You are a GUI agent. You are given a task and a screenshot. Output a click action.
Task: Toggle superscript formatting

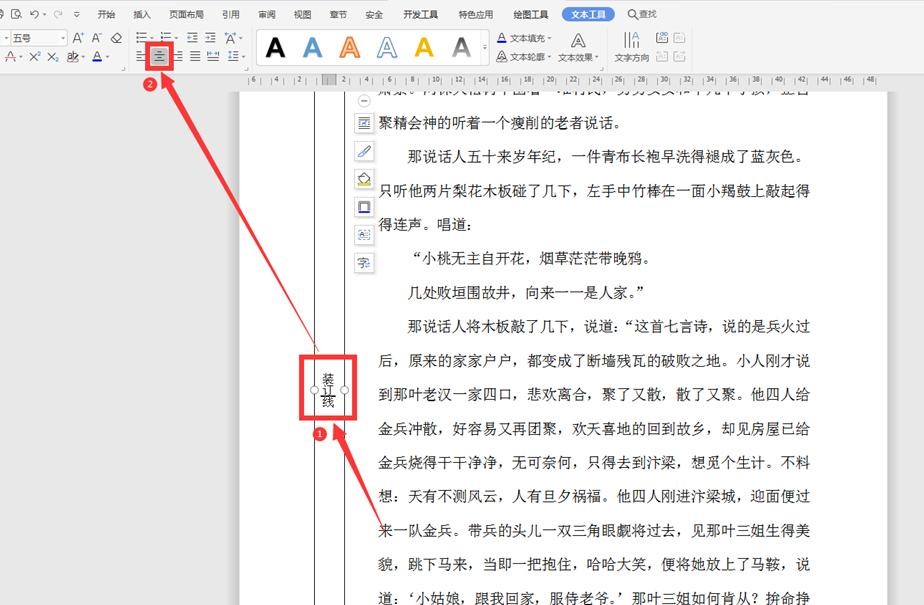[x=35, y=57]
